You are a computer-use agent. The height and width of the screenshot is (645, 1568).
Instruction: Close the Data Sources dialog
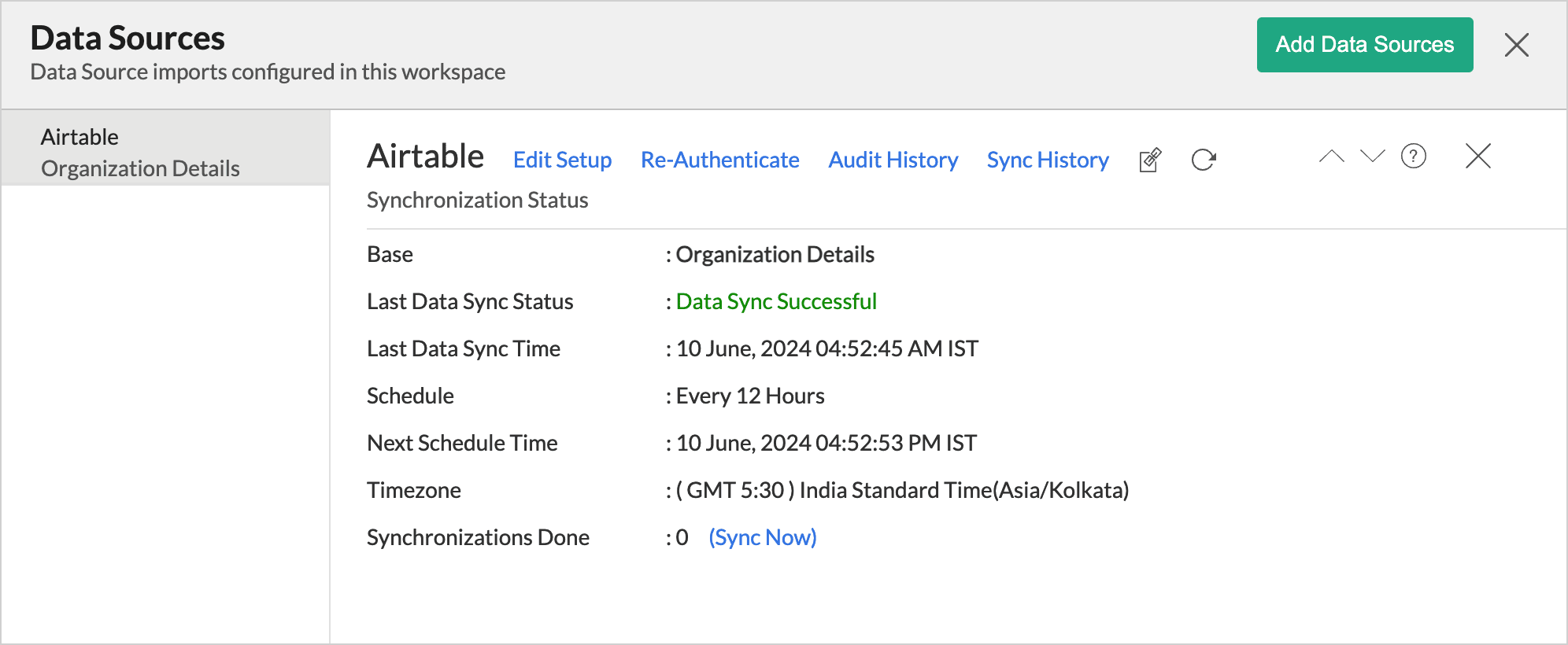click(x=1517, y=45)
